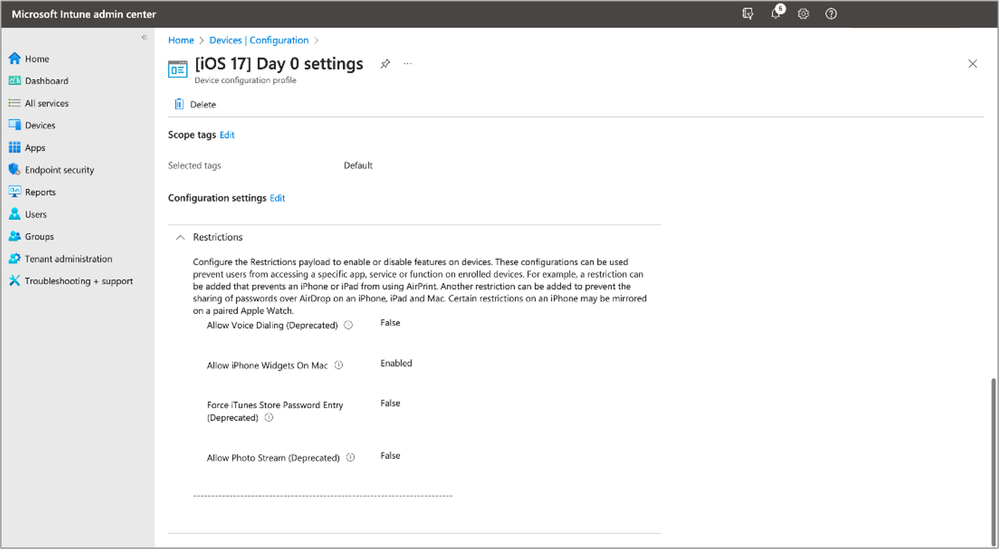Open the directory and subscription filter icon
The width and height of the screenshot is (999, 549).
tap(748, 14)
